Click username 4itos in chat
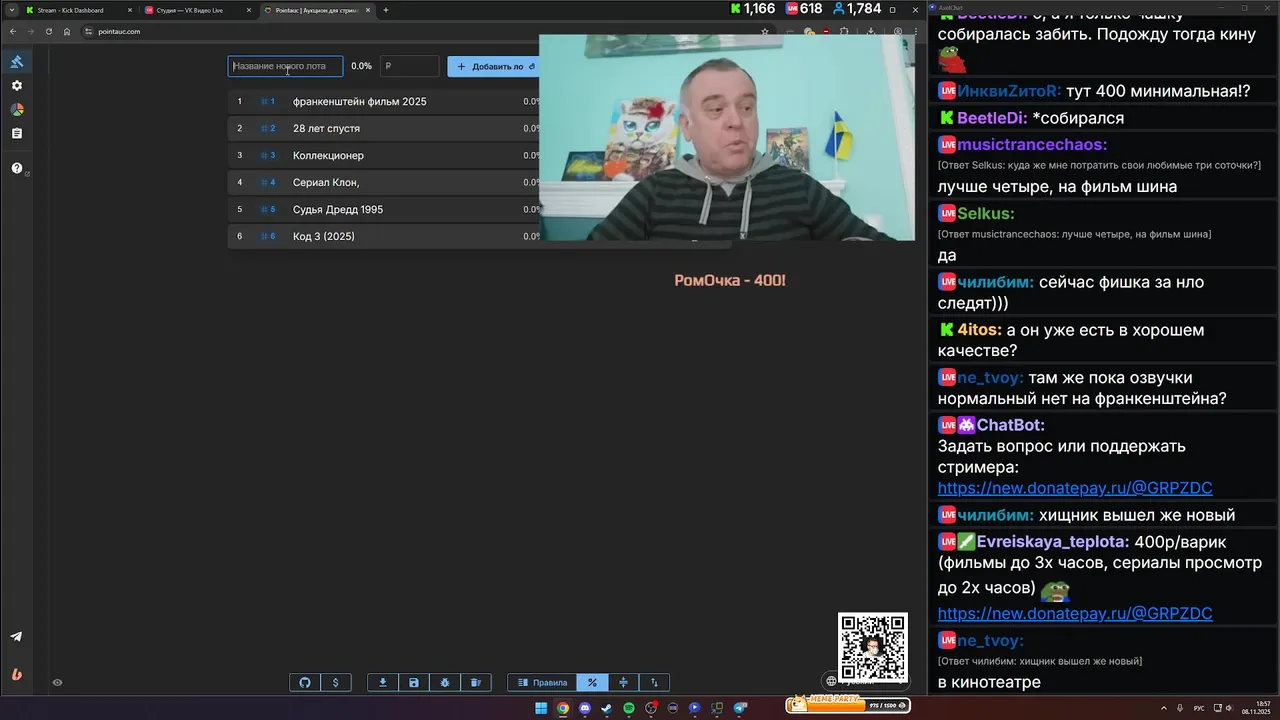Viewport: 1280px width, 720px height. [980, 330]
